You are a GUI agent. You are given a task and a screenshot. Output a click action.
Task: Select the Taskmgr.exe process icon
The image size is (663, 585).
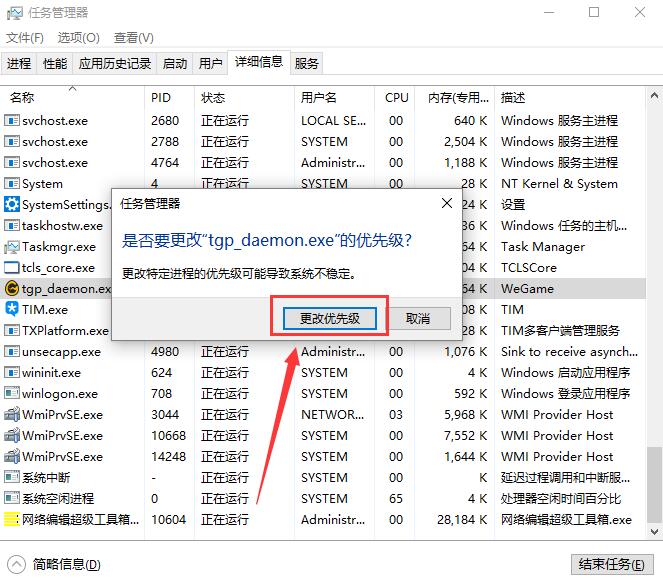coord(12,247)
